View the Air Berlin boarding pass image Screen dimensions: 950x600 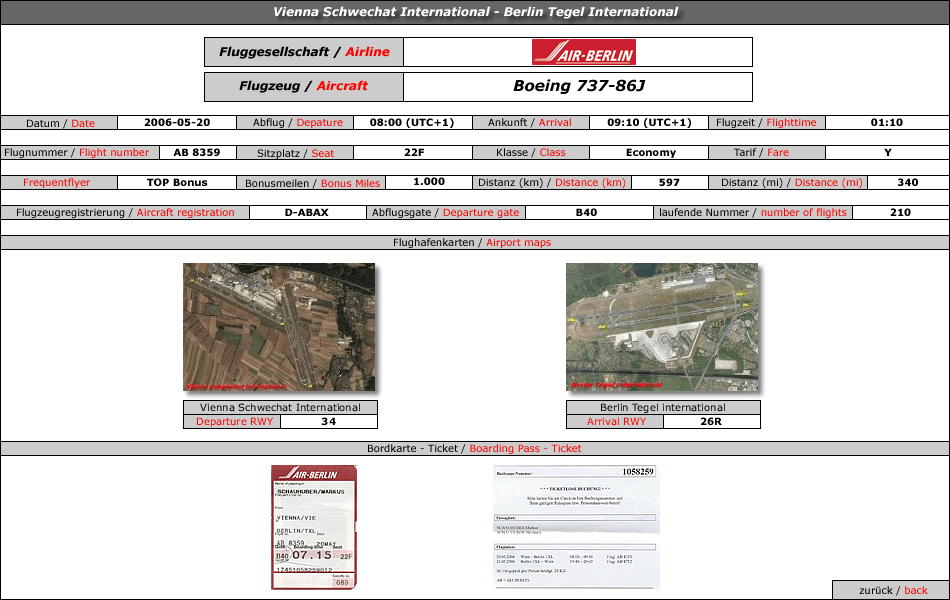click(314, 527)
